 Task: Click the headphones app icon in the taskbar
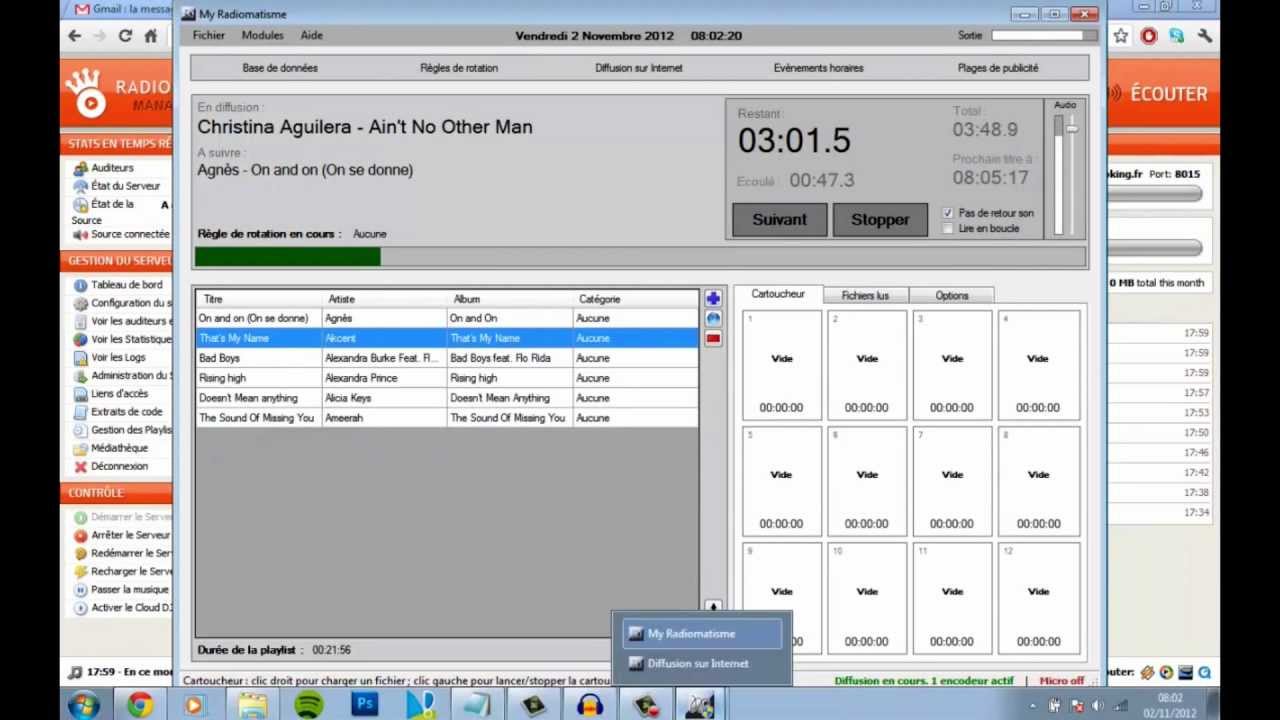(590, 705)
